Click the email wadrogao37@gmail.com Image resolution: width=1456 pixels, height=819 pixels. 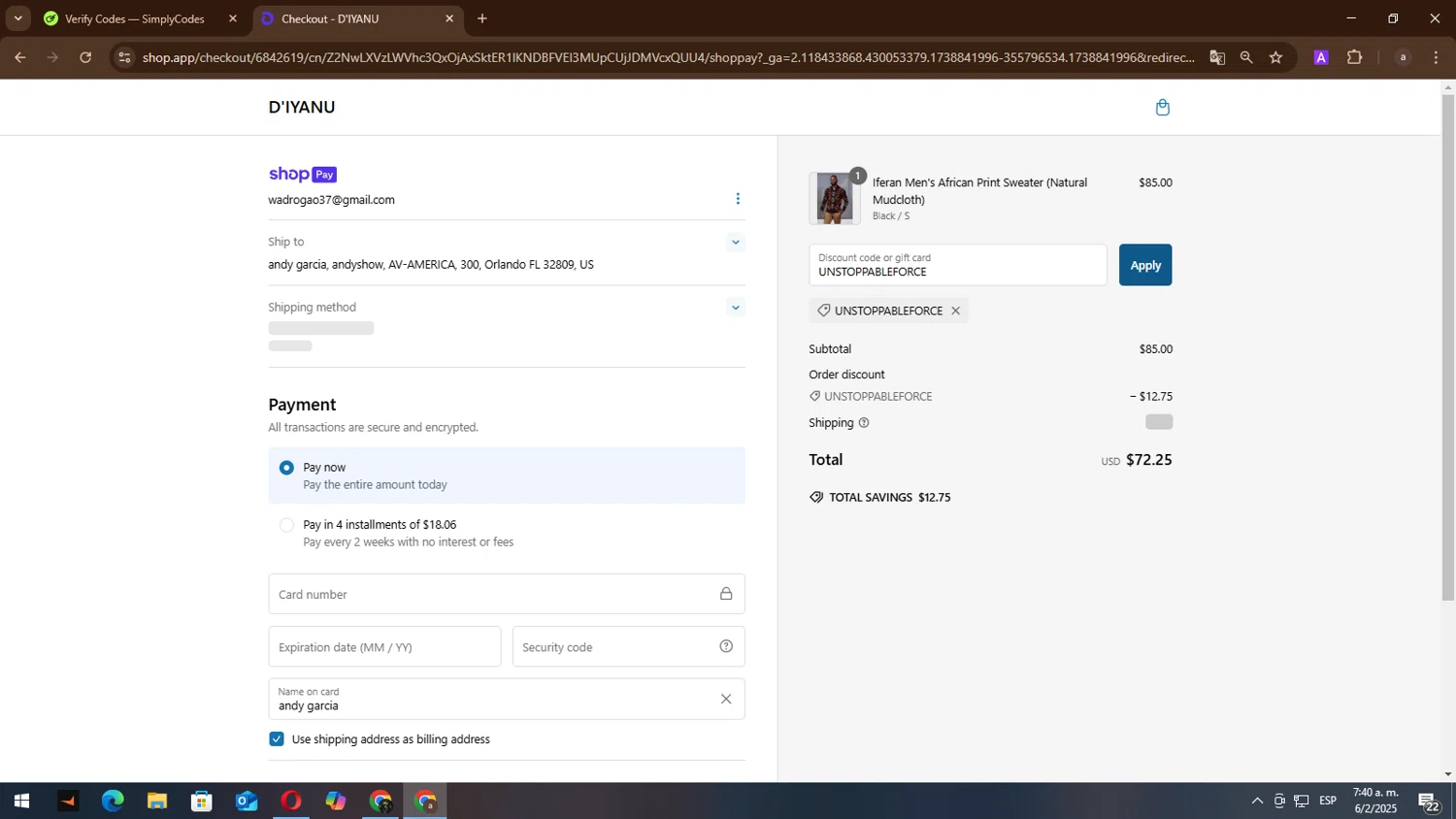(x=331, y=200)
